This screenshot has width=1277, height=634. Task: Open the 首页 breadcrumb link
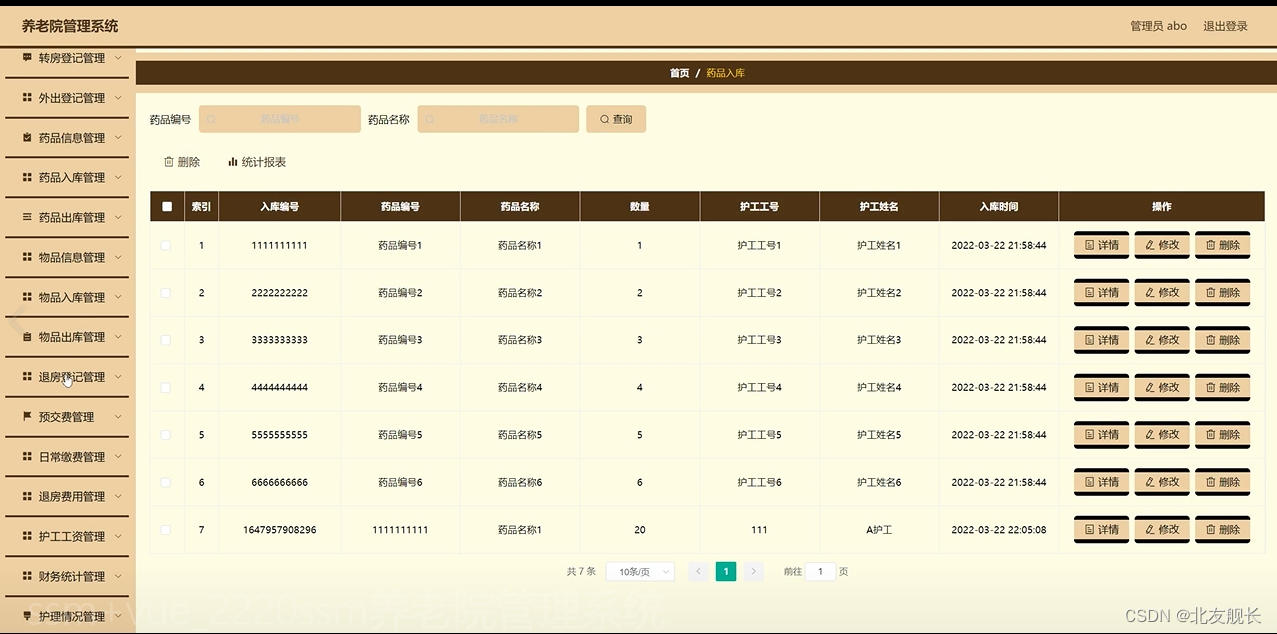(679, 72)
